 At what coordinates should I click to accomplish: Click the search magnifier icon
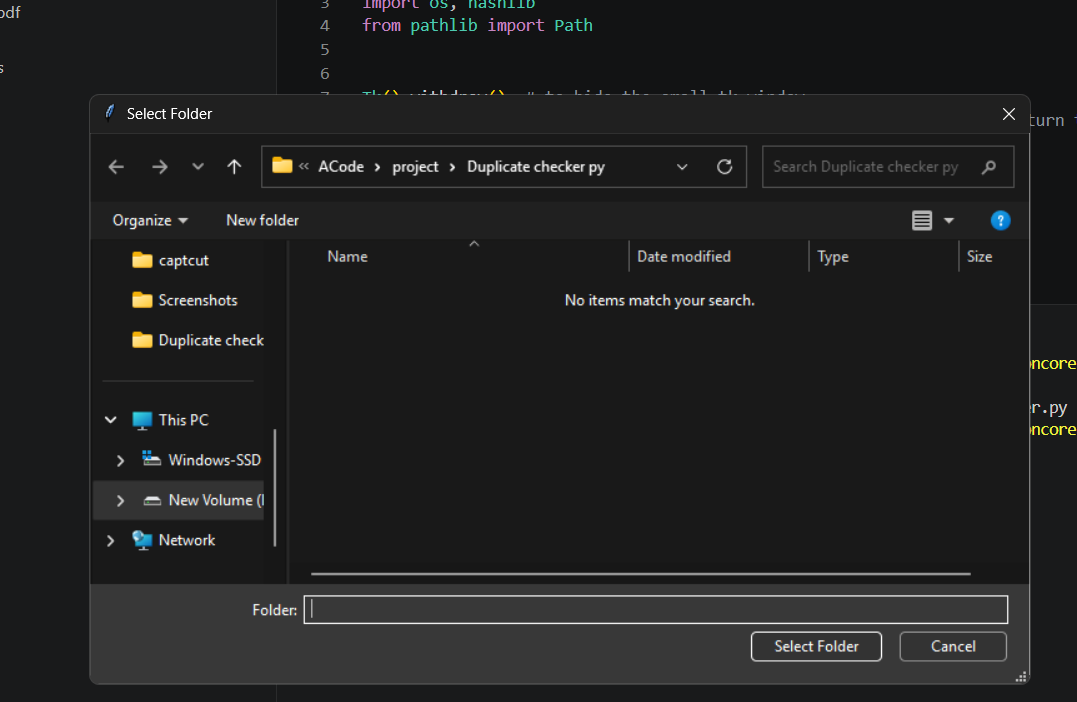point(989,167)
